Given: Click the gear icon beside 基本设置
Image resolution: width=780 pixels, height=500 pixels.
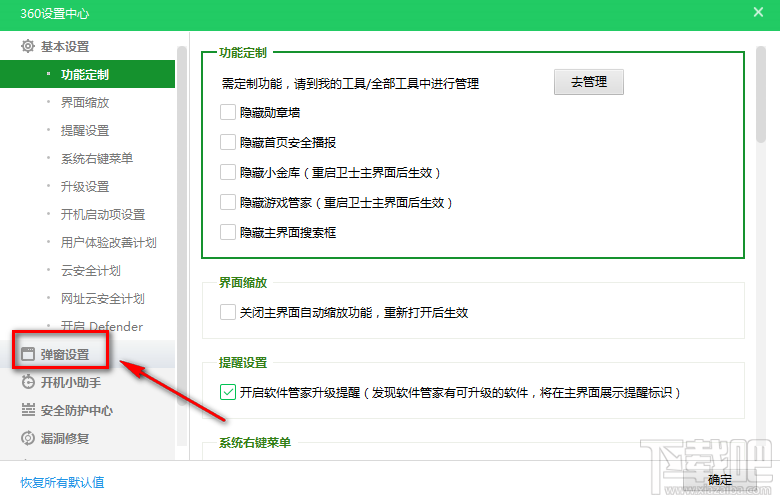Looking at the screenshot, I should (28, 46).
